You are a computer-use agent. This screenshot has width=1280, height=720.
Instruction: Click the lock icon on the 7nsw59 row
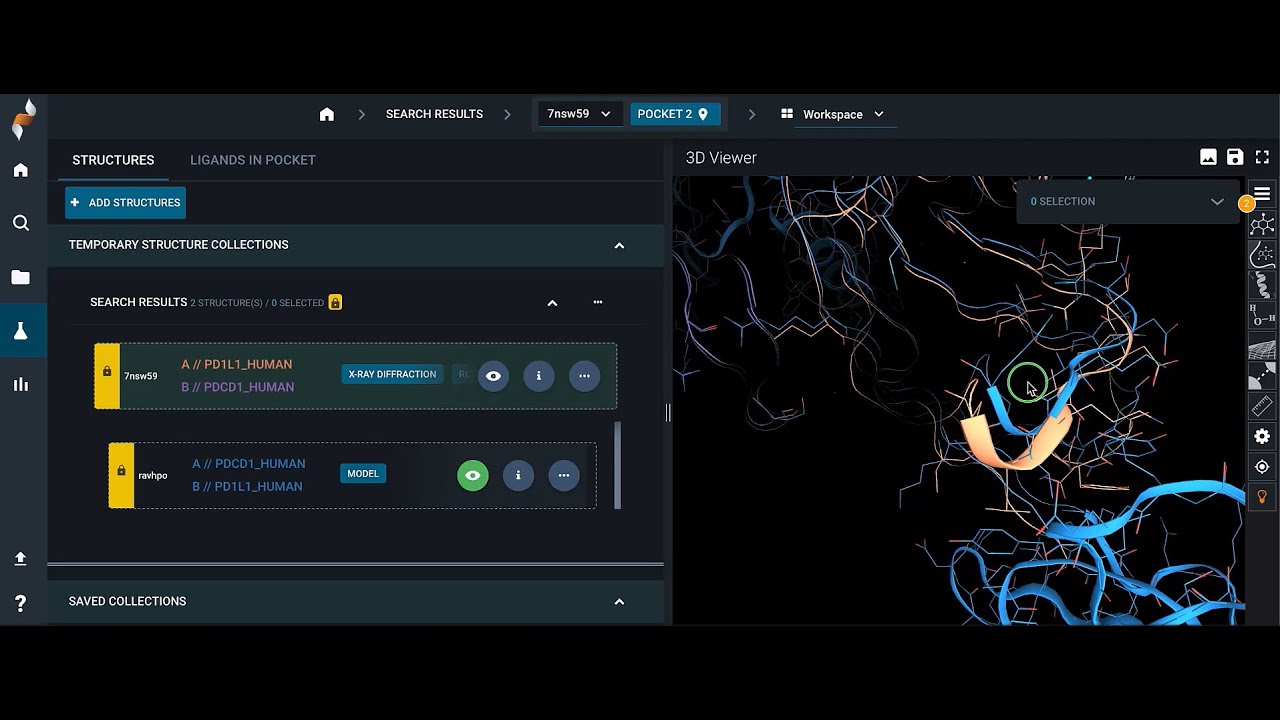(107, 372)
